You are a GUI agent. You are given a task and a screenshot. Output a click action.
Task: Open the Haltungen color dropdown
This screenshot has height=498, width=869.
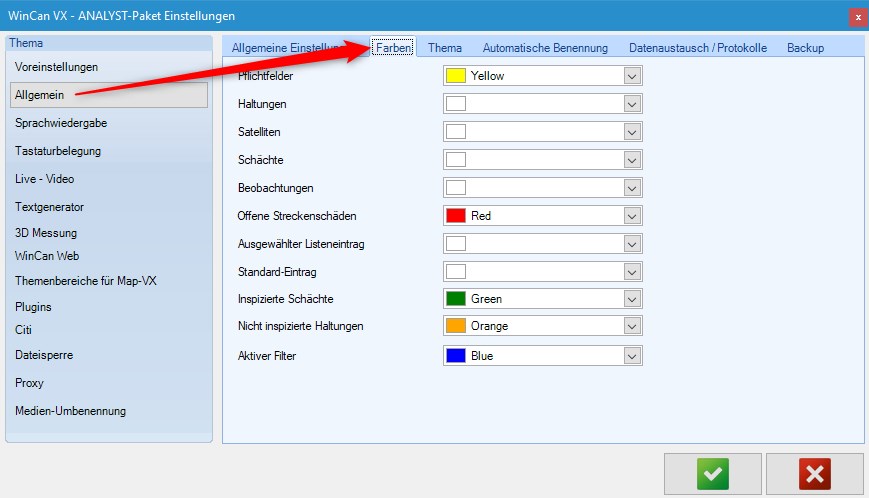click(x=631, y=104)
